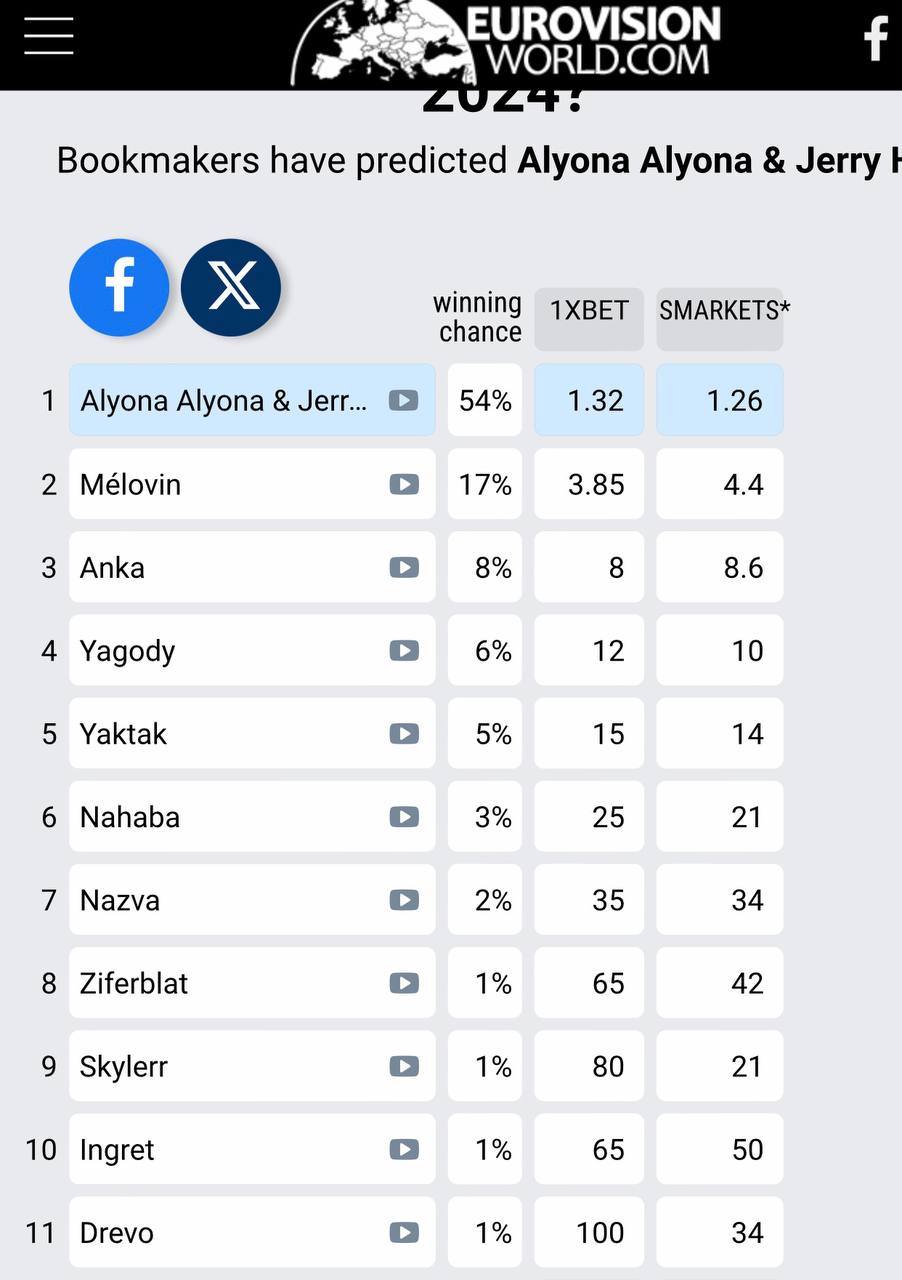Screen dimensions: 902x1280
Task: Play the video for Mélovin
Action: coord(403,485)
